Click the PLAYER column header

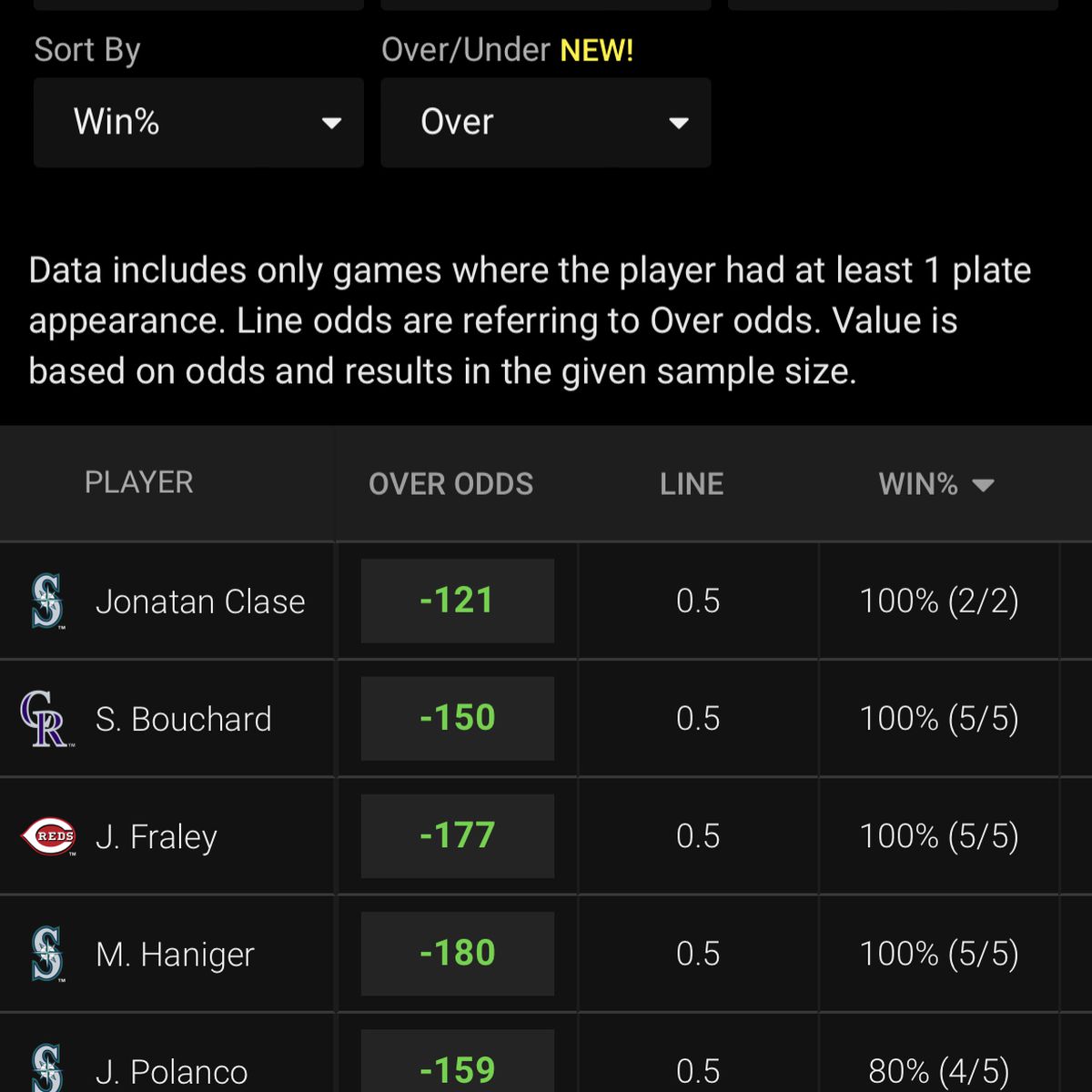[139, 482]
